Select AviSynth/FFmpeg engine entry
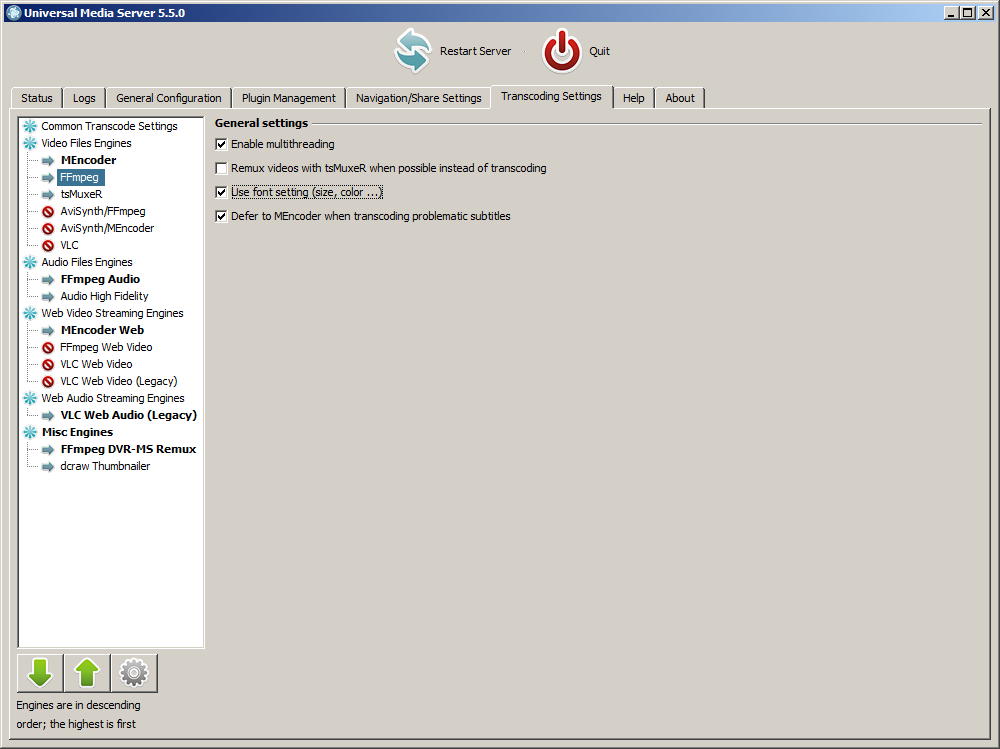 click(103, 211)
